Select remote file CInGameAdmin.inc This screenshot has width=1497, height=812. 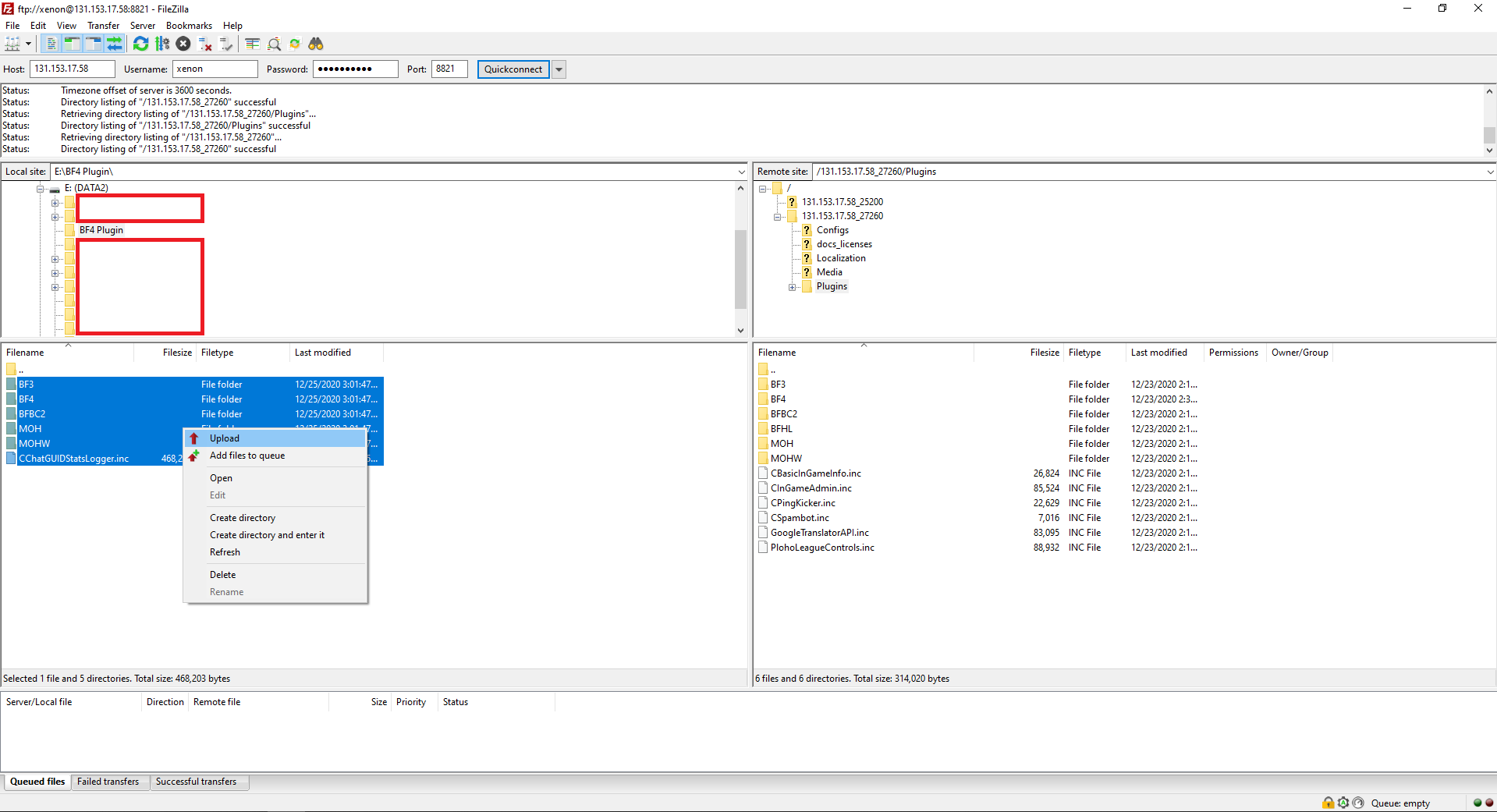coord(811,488)
